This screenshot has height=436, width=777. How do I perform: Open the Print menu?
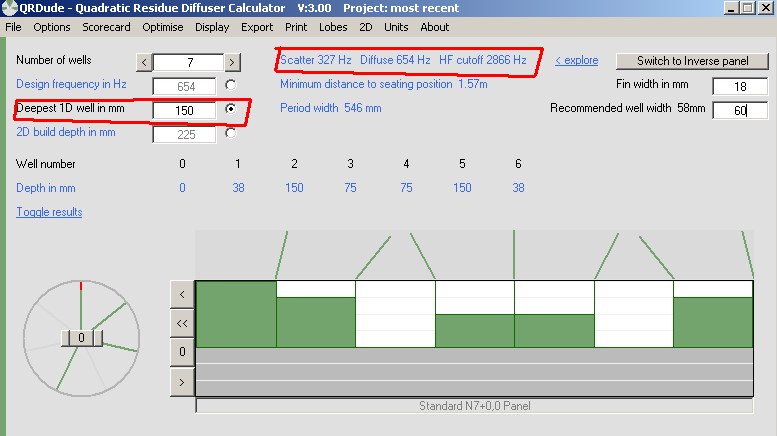(x=296, y=27)
